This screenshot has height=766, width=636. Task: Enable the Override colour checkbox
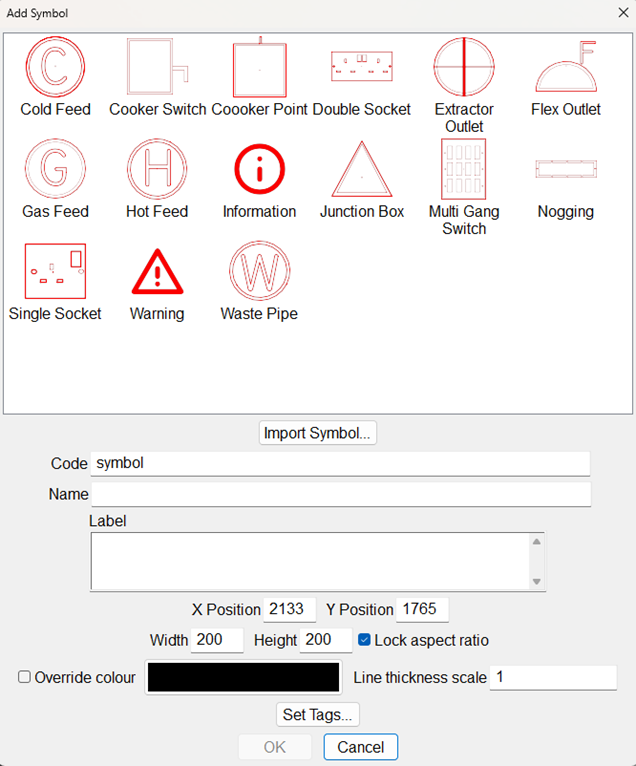(x=25, y=677)
